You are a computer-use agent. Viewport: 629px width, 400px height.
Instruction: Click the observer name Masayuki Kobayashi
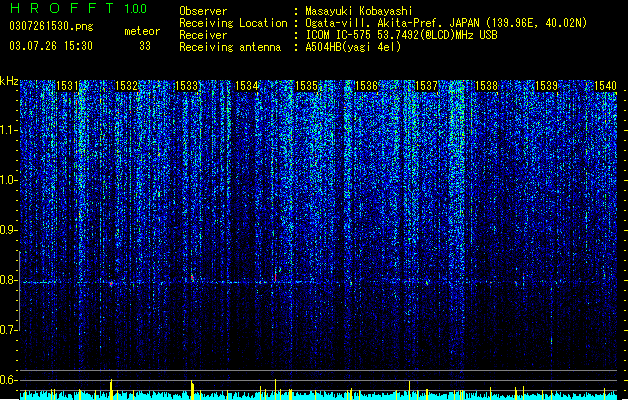(358, 11)
